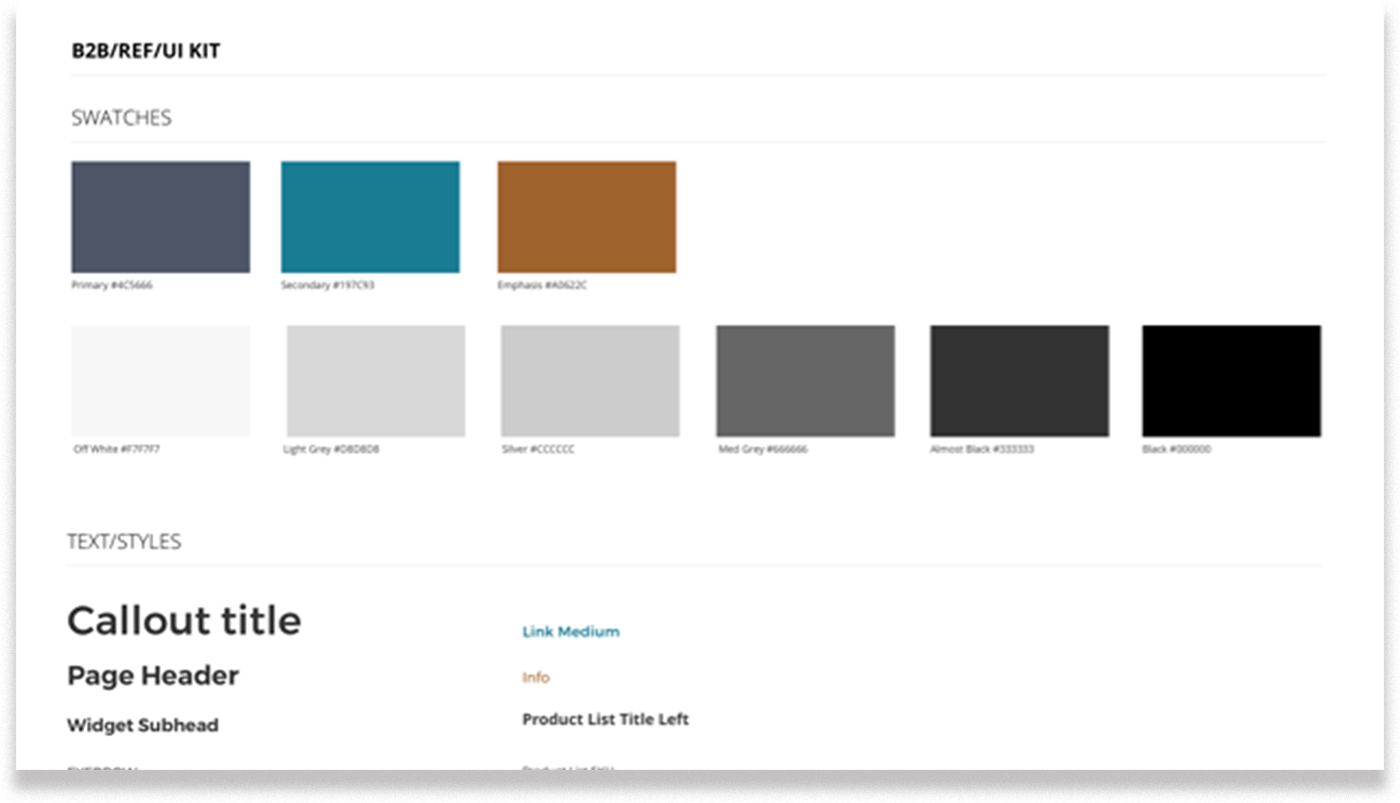The width and height of the screenshot is (1400, 803).
Task: Select the Off White #F7F7F7 swatch
Action: (160, 380)
